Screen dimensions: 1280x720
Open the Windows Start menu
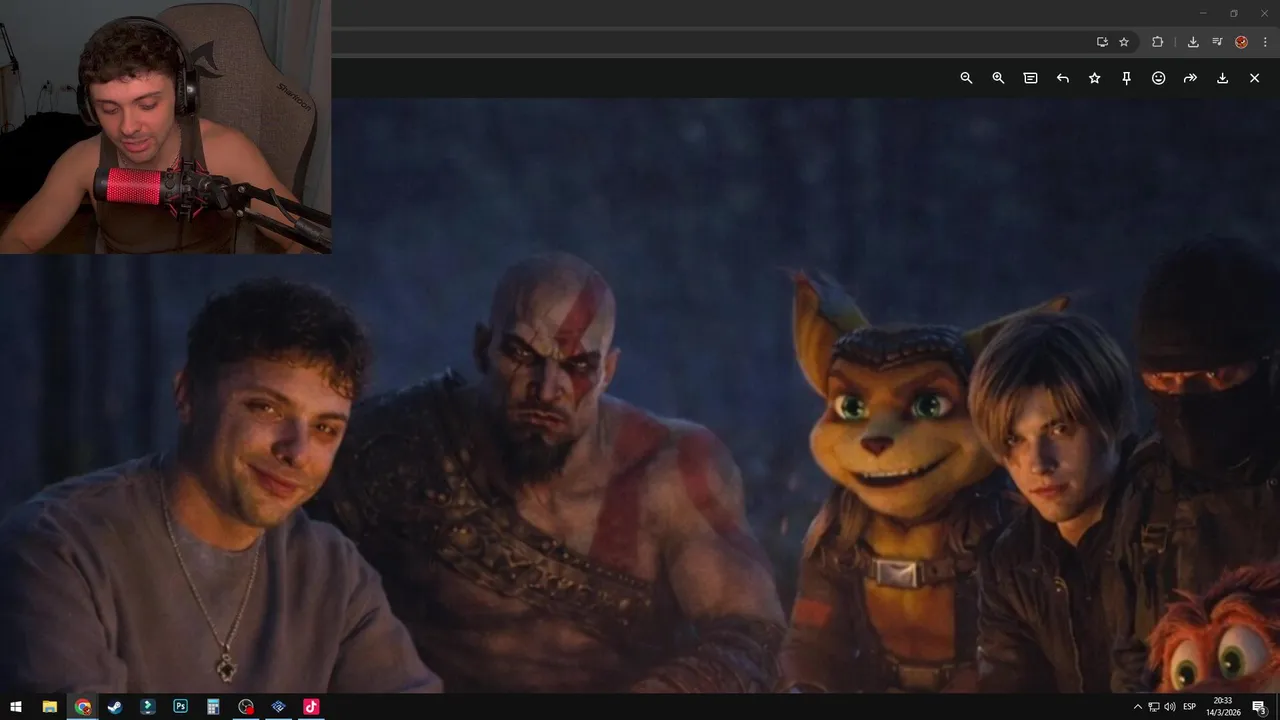[x=16, y=707]
